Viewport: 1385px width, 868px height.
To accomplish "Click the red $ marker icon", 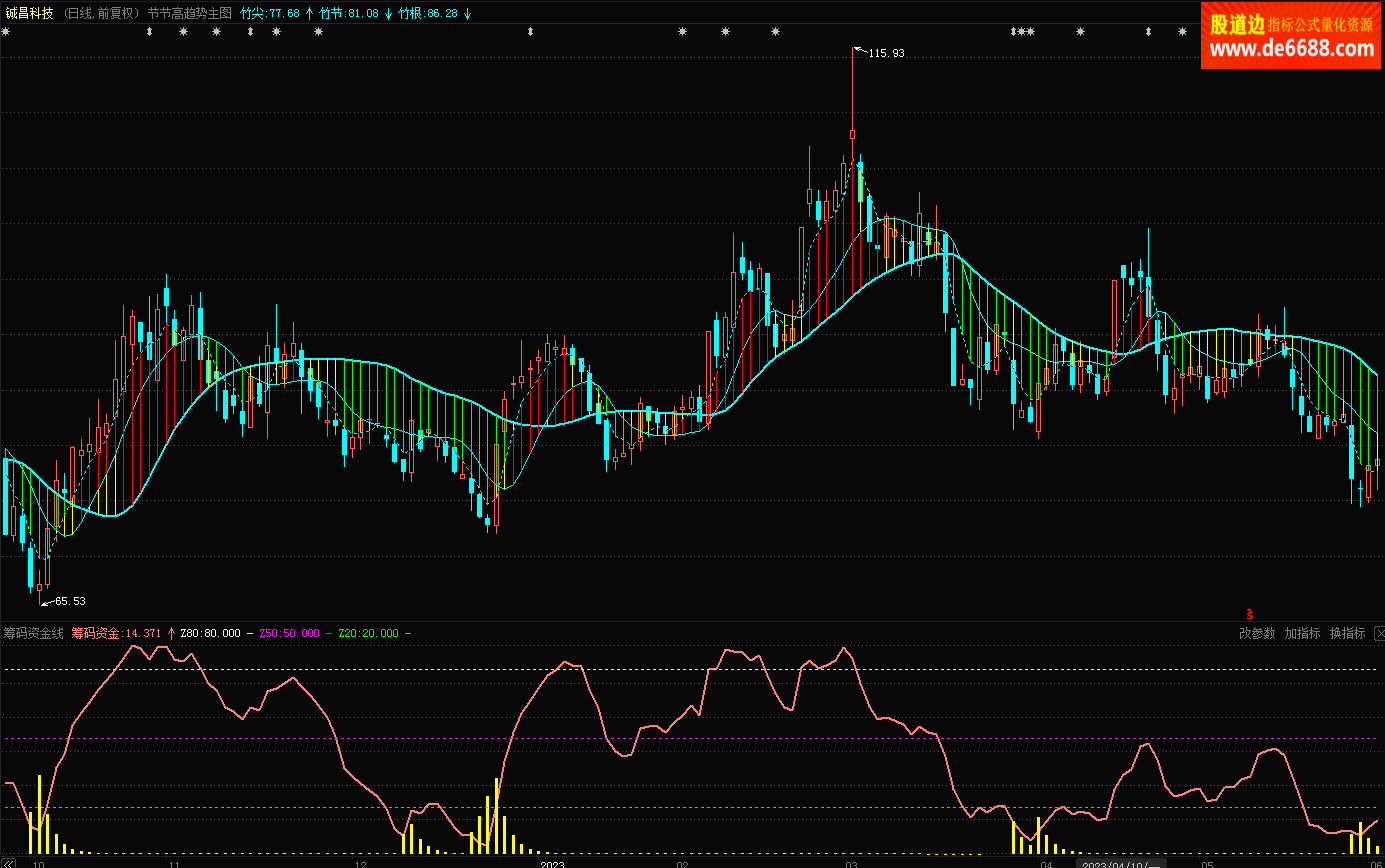I will 1249,613.
